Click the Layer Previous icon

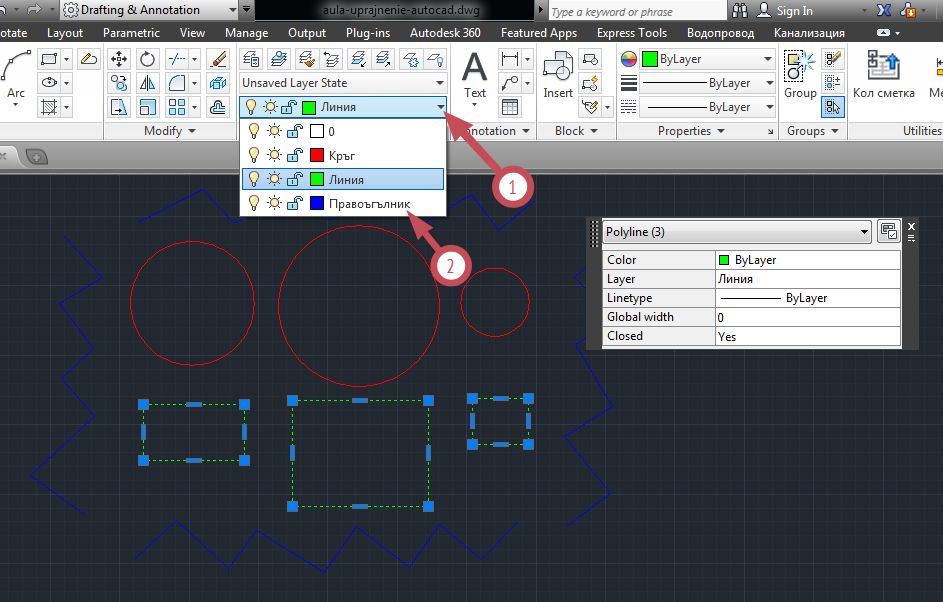pos(331,59)
